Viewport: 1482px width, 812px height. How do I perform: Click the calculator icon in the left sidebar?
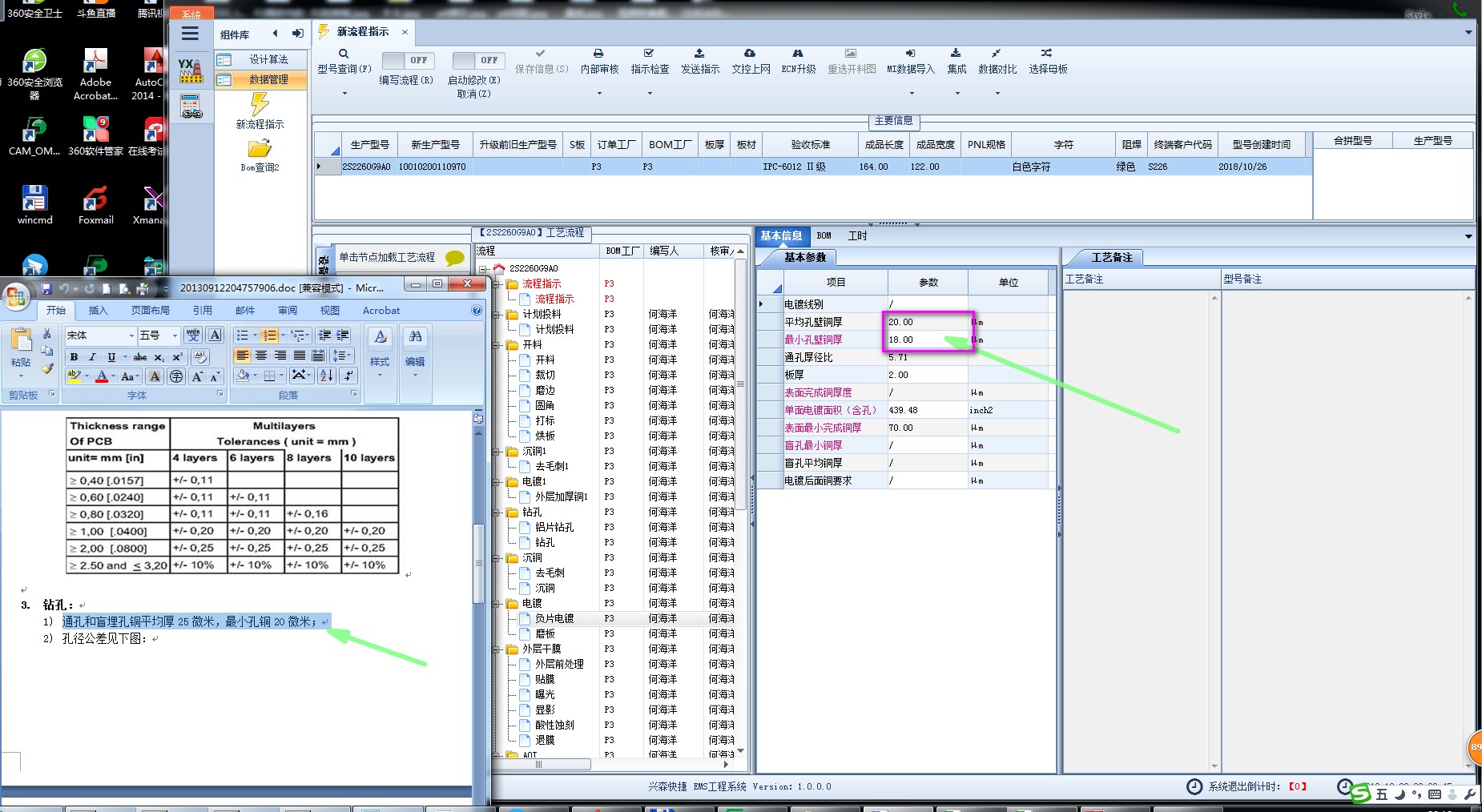(x=191, y=107)
